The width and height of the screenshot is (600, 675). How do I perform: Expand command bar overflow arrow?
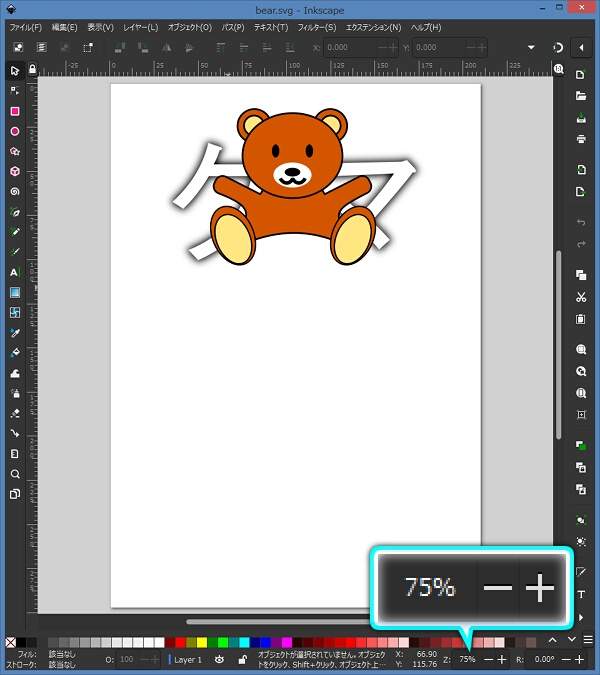coord(581,617)
